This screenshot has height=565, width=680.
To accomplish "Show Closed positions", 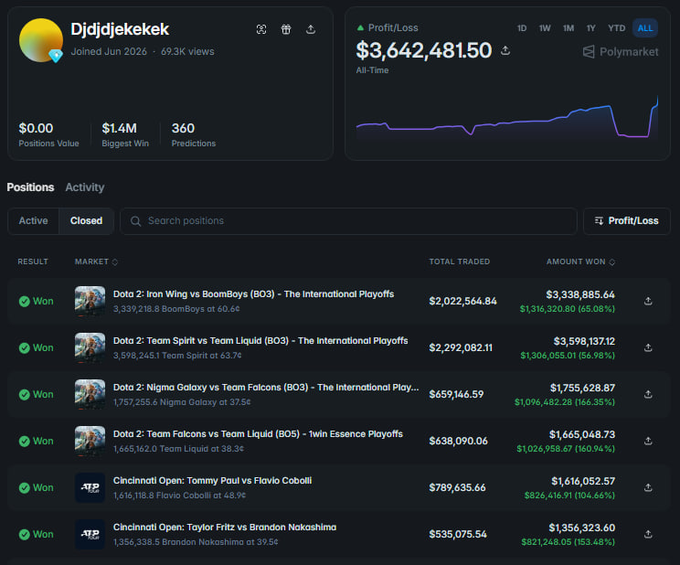I will 86,221.
